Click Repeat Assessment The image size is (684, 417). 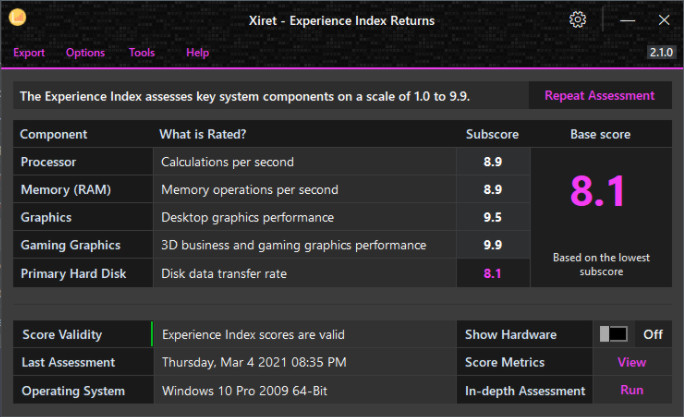pyautogui.click(x=600, y=96)
